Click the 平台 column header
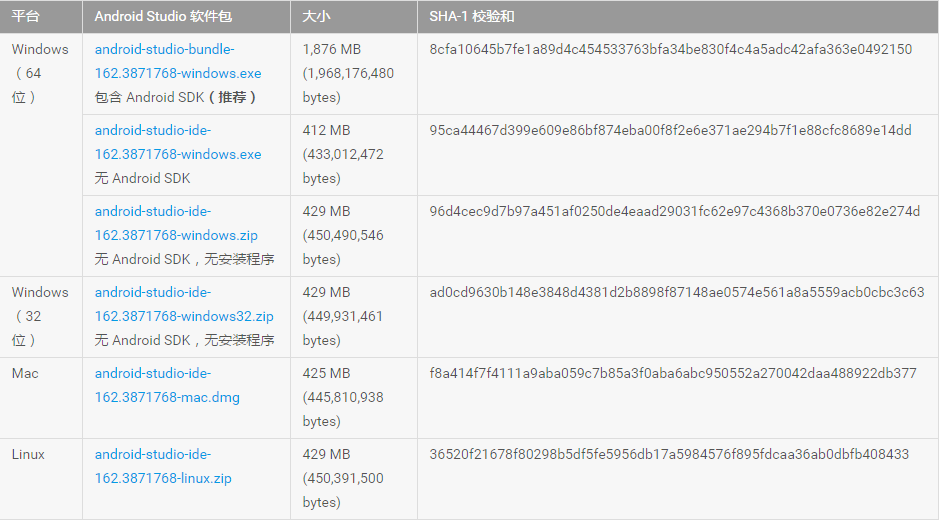Viewport: 940px width, 520px height. click(25, 17)
